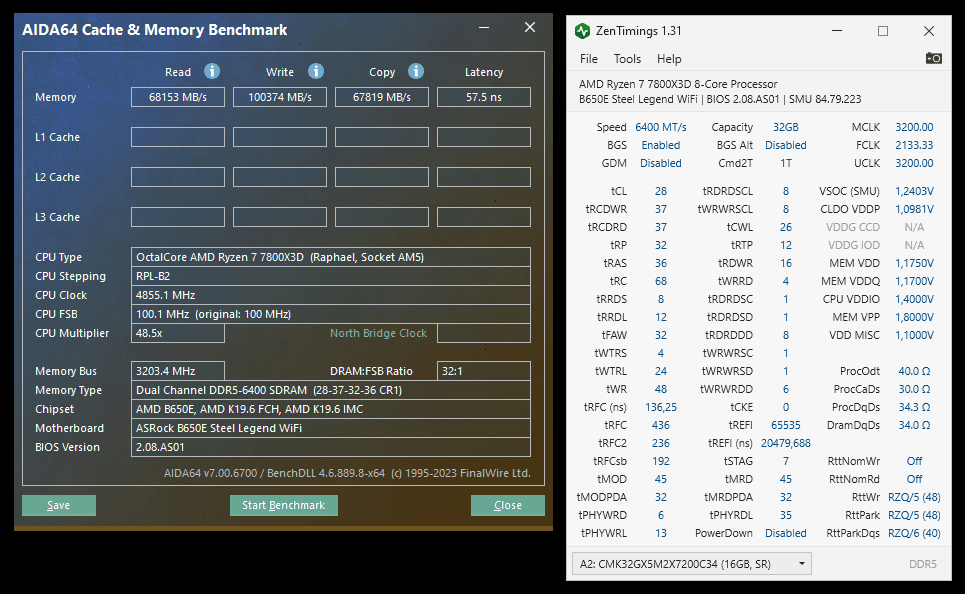Click the tREFI value 65535
The height and width of the screenshot is (594, 965).
[786, 425]
